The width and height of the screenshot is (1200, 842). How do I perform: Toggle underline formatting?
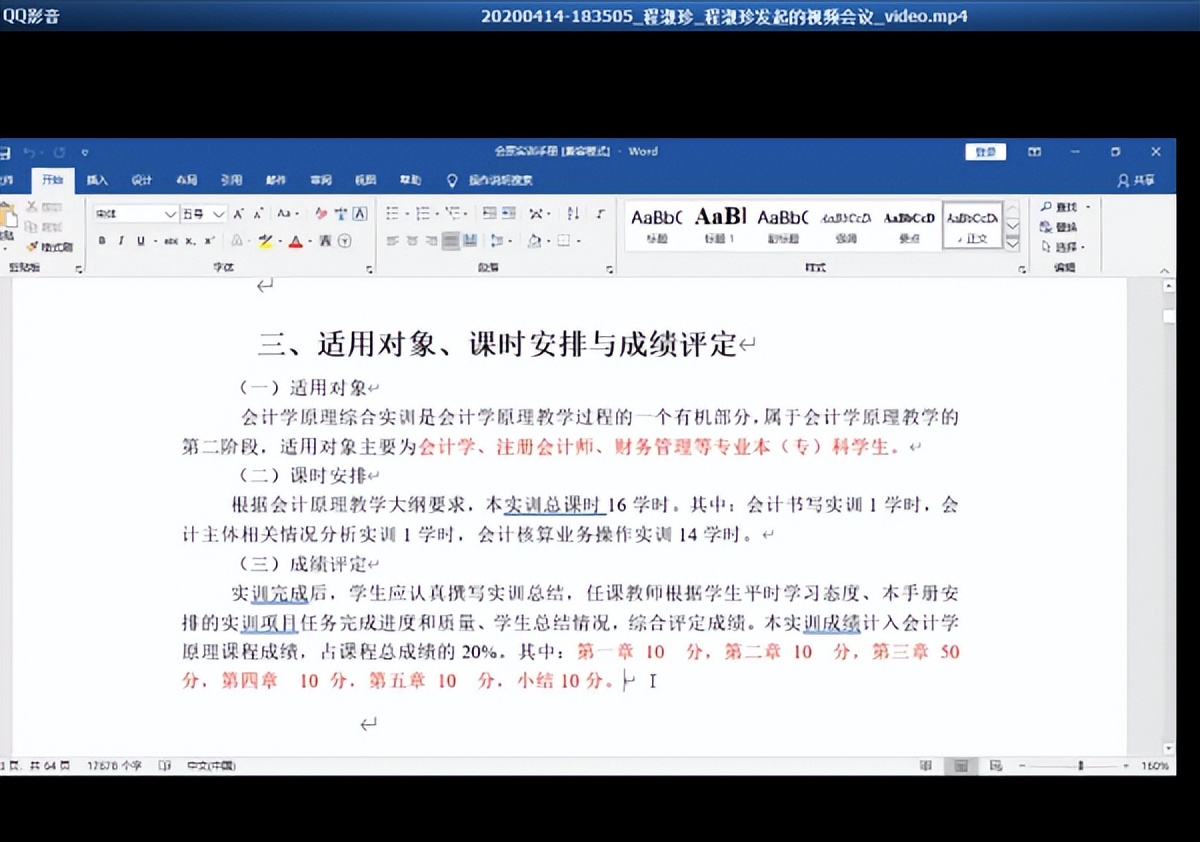139,240
